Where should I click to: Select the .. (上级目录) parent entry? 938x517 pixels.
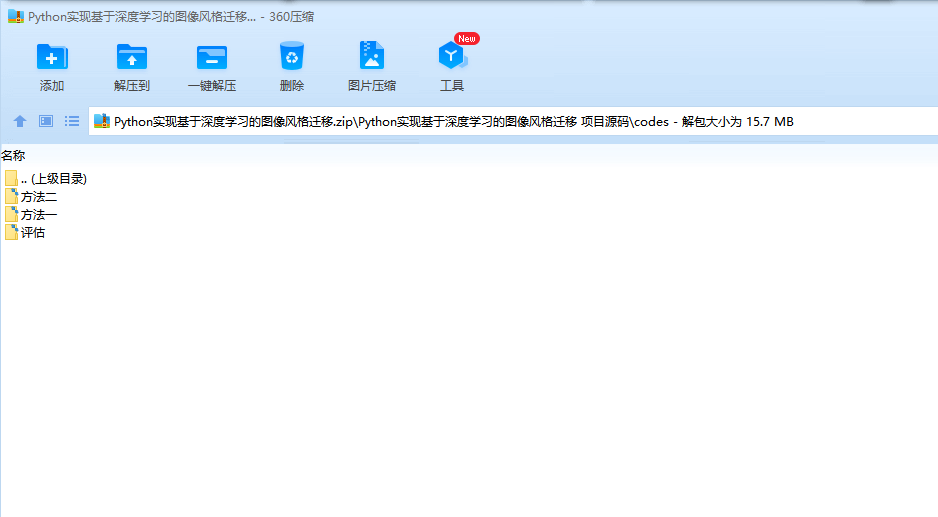54,179
